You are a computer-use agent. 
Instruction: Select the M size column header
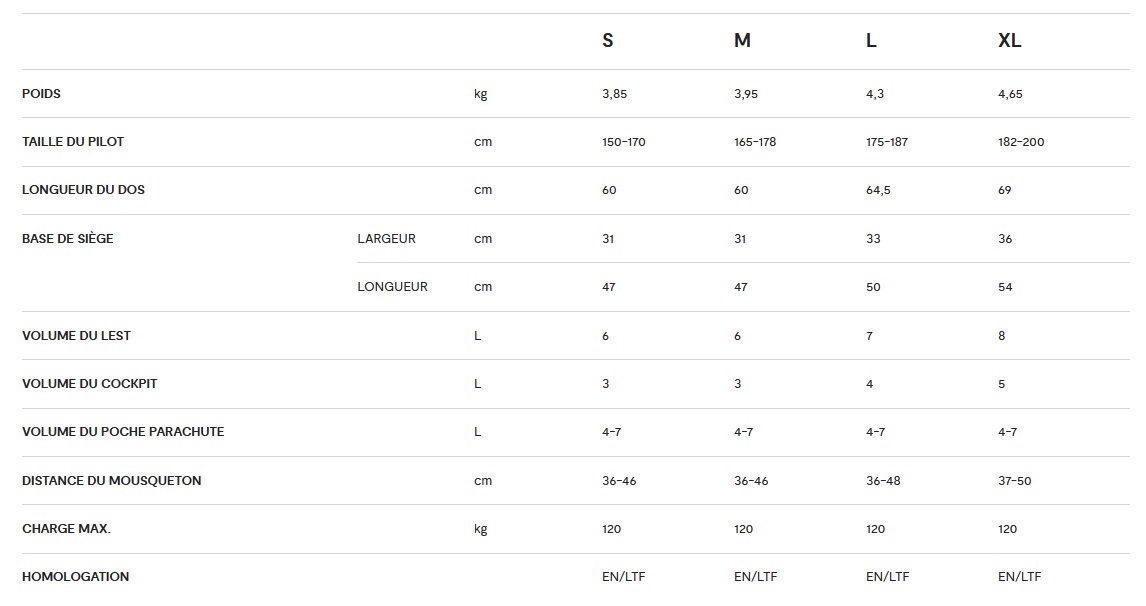742,41
